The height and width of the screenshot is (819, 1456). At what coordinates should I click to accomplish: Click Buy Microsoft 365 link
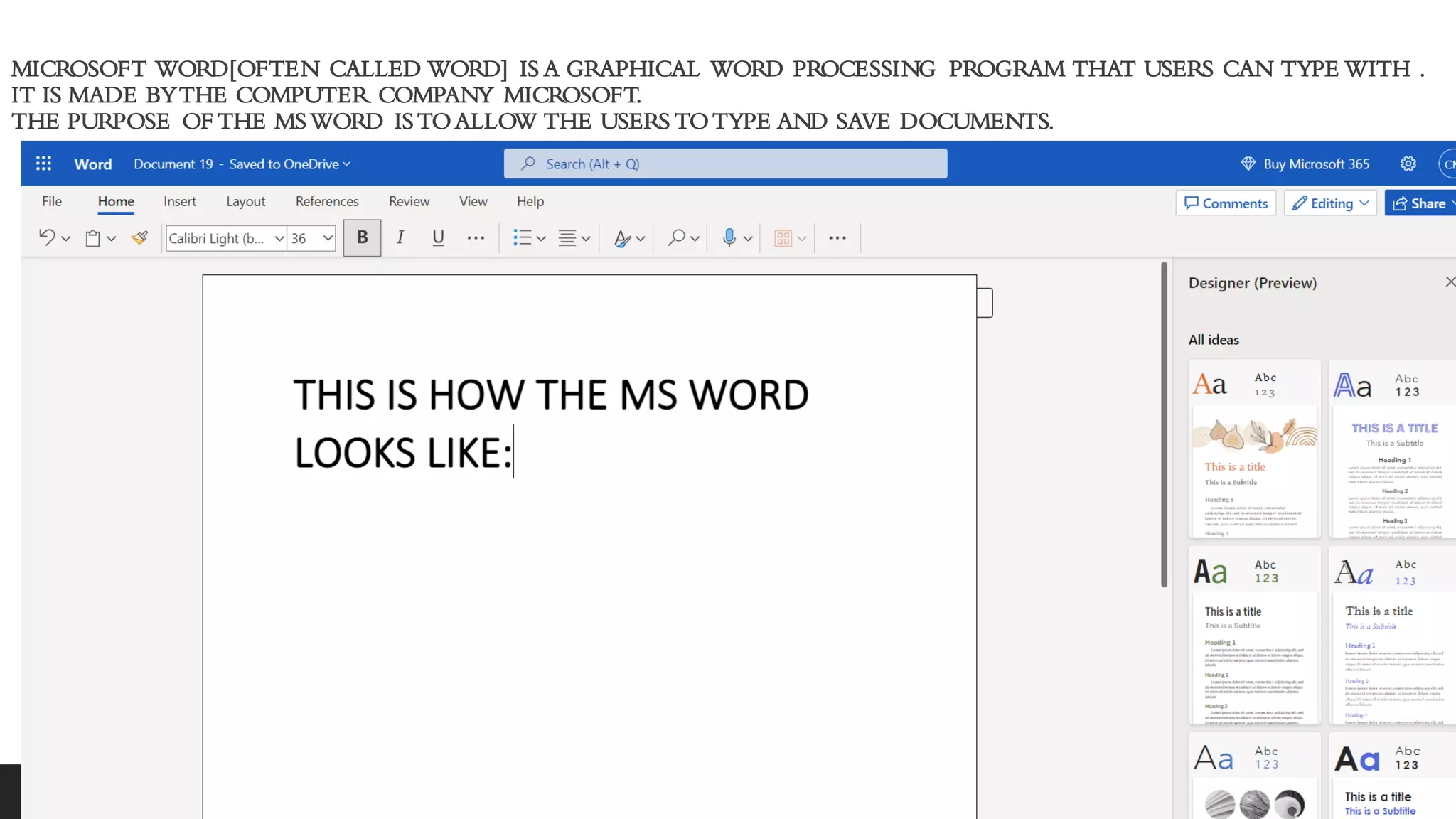[1316, 164]
